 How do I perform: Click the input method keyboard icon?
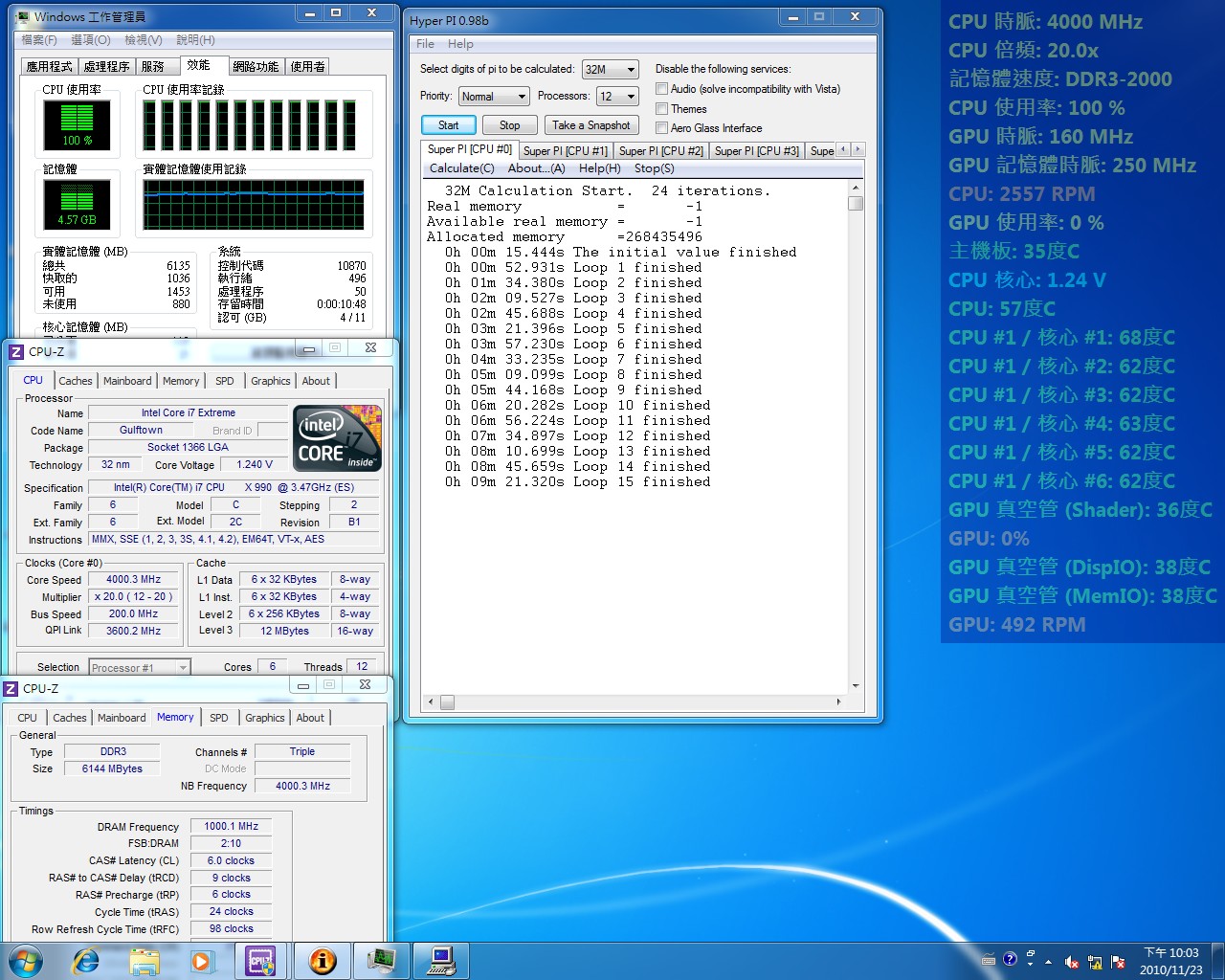[989, 960]
